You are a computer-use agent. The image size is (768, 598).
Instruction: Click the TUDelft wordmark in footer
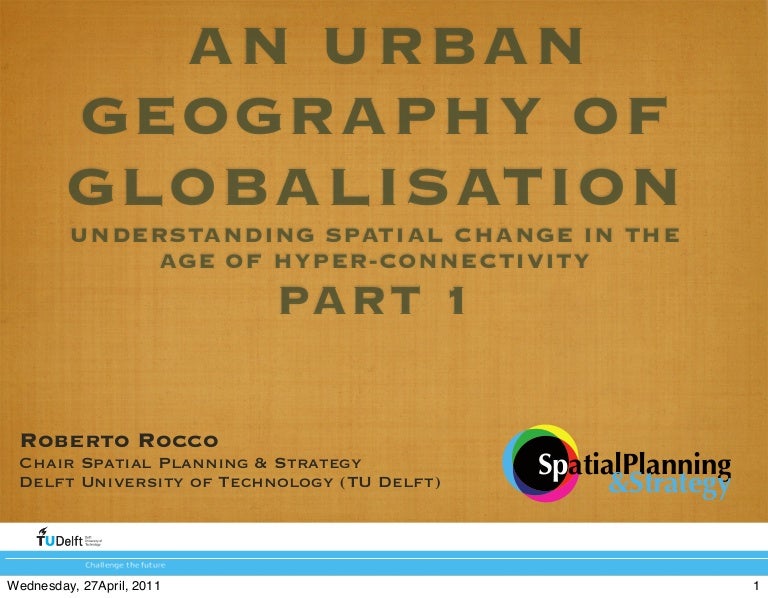[x=59, y=541]
